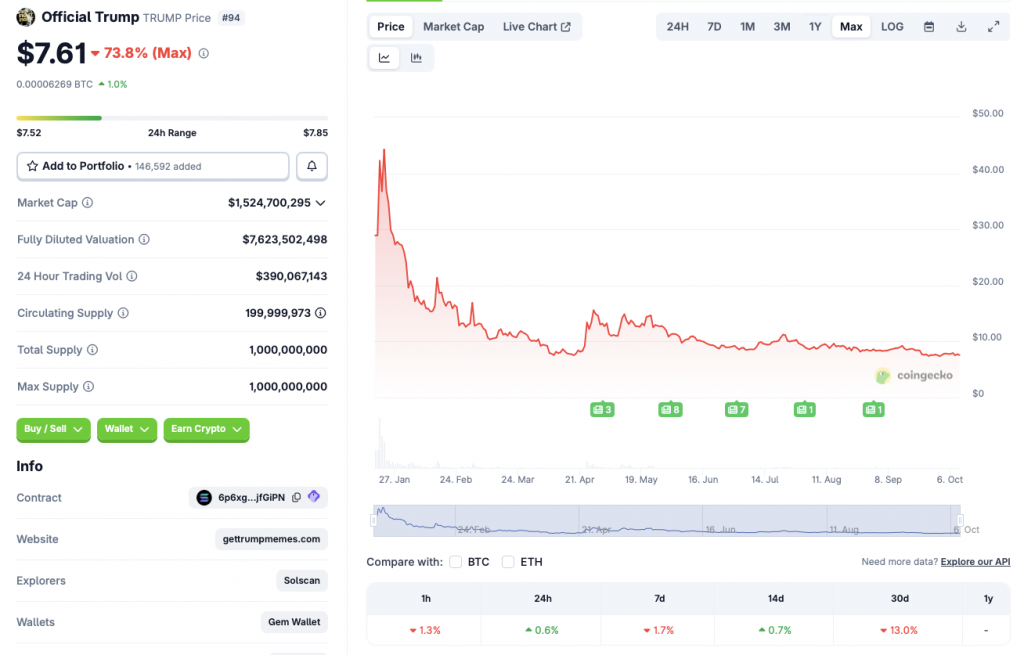Select the line chart view icon
The width and height of the screenshot is (1024, 655).
tap(384, 58)
